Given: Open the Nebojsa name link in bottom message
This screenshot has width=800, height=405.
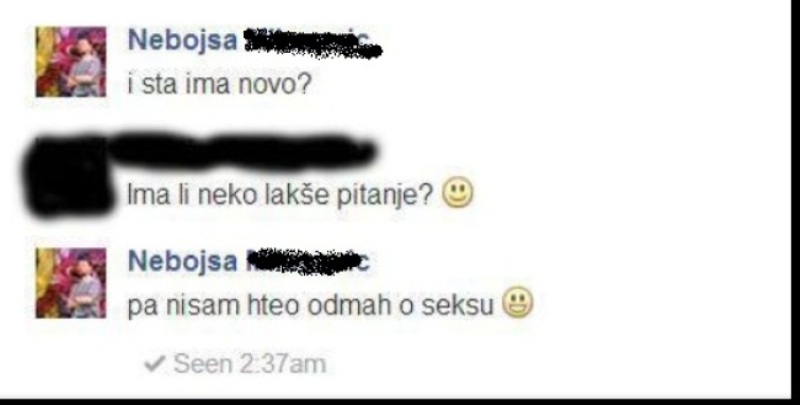Looking at the screenshot, I should [x=183, y=261].
